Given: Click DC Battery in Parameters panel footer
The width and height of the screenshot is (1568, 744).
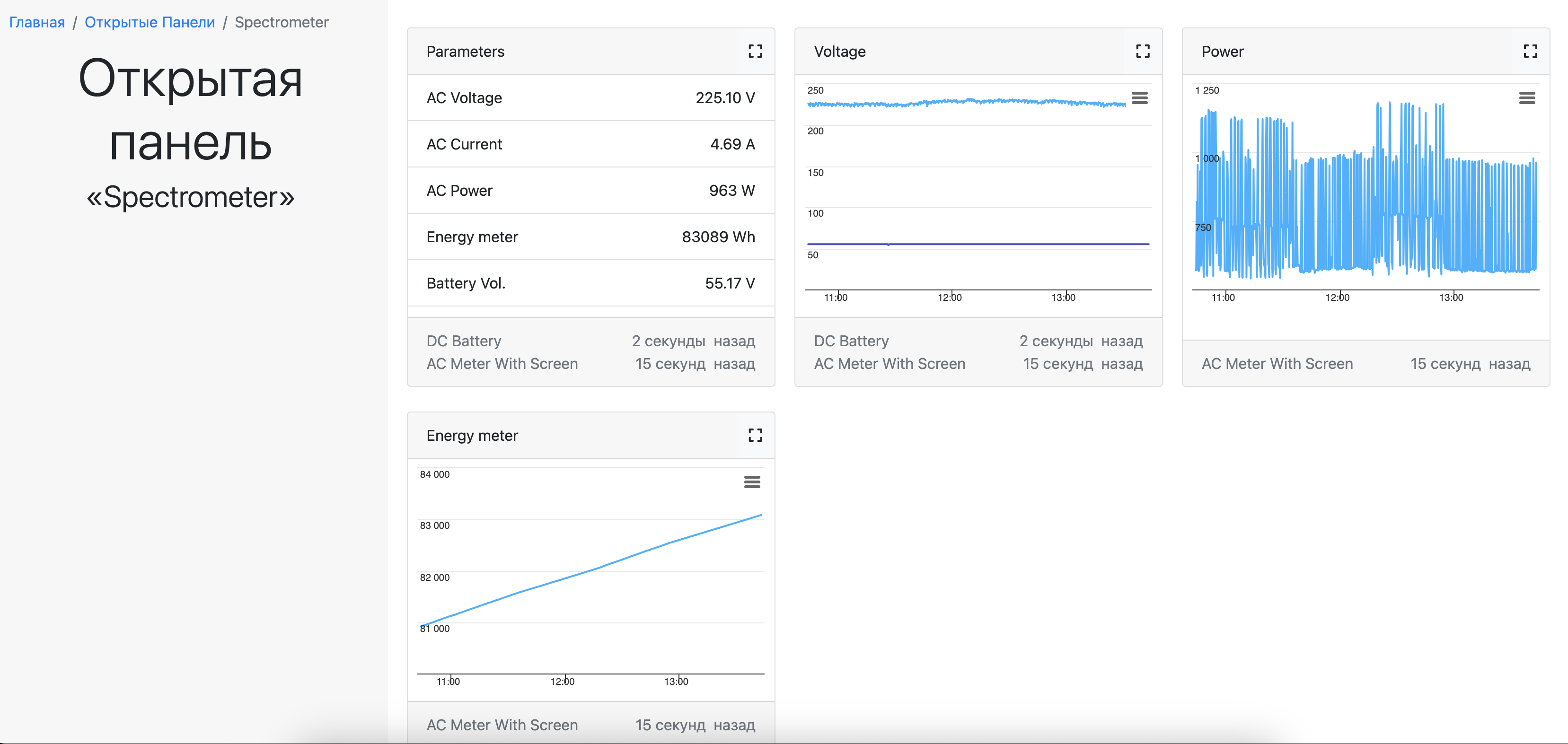Looking at the screenshot, I should coord(463,341).
